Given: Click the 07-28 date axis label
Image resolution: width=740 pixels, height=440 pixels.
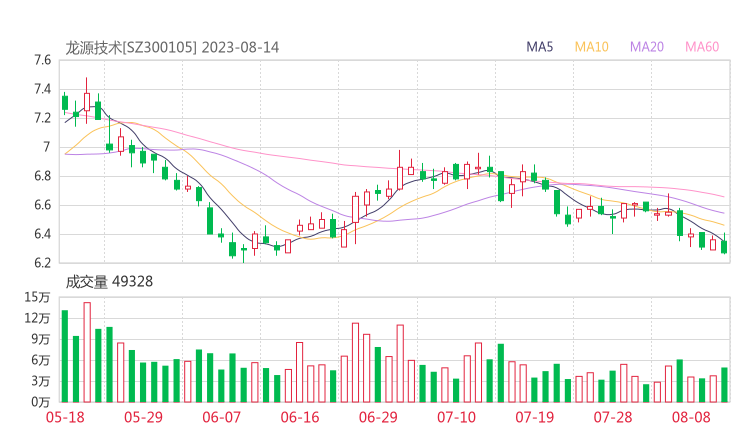Looking at the screenshot, I should click(x=613, y=417).
